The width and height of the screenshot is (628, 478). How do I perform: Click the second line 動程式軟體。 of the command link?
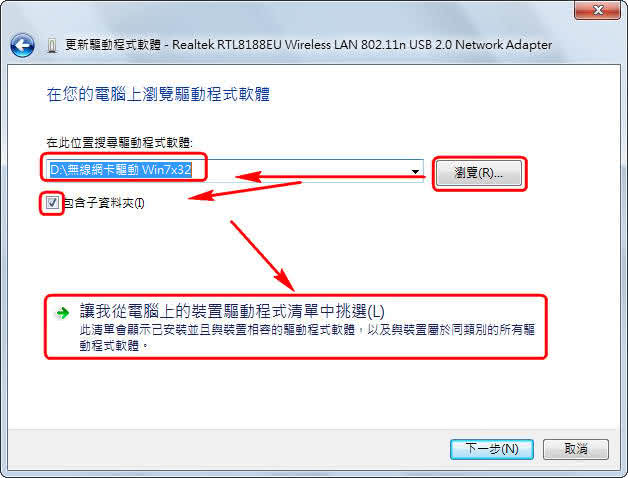pyautogui.click(x=114, y=345)
